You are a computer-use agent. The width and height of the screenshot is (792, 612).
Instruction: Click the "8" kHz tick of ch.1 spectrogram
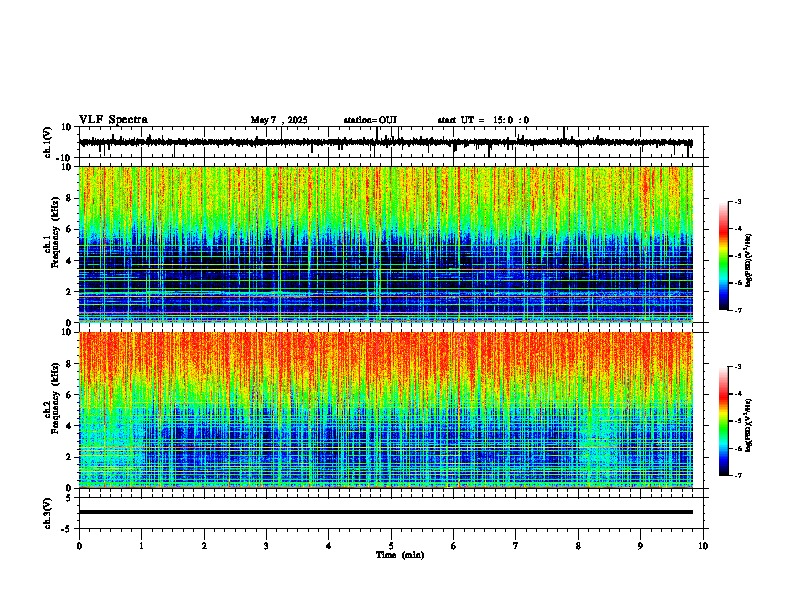click(x=69, y=198)
